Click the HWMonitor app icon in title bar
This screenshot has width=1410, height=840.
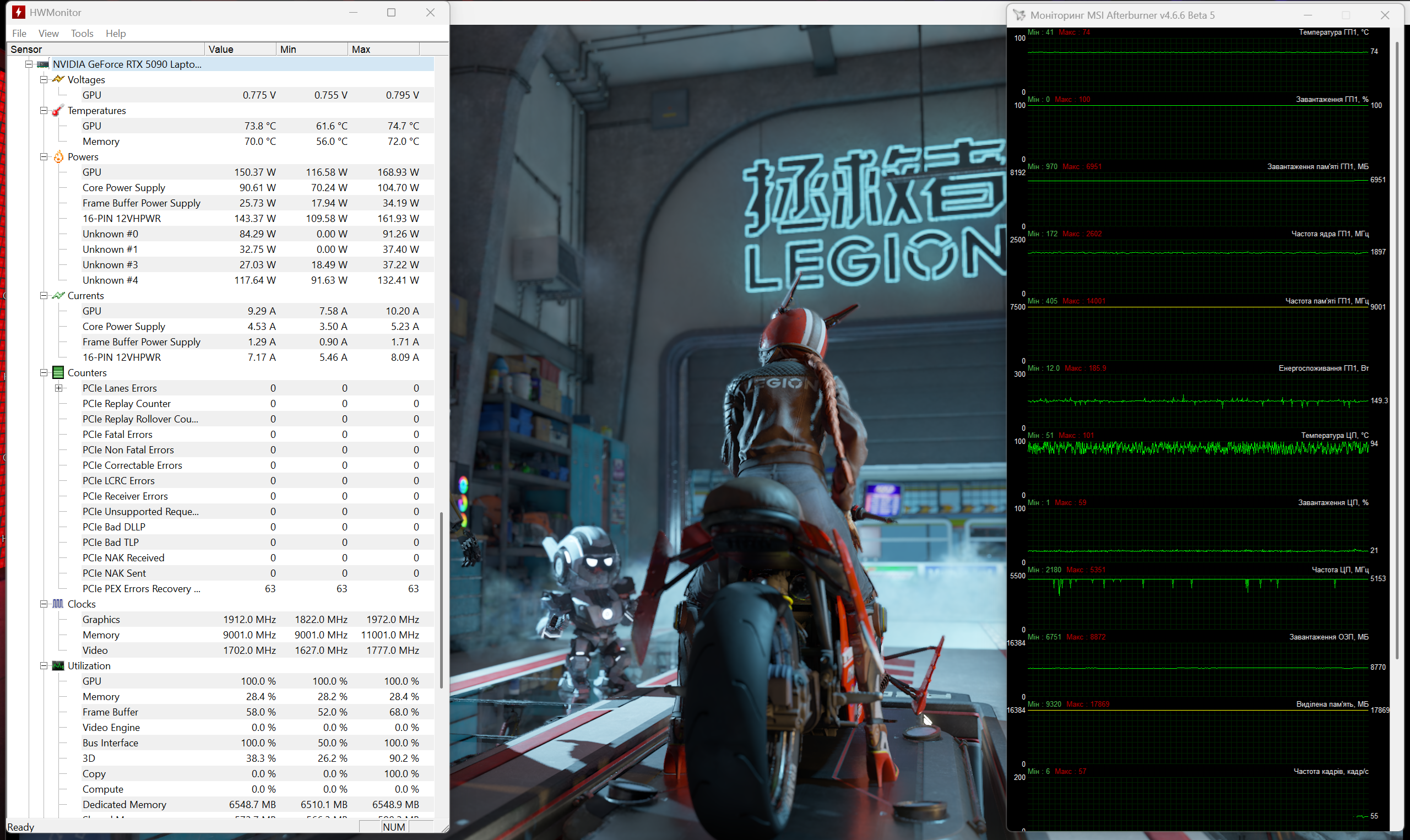19,13
